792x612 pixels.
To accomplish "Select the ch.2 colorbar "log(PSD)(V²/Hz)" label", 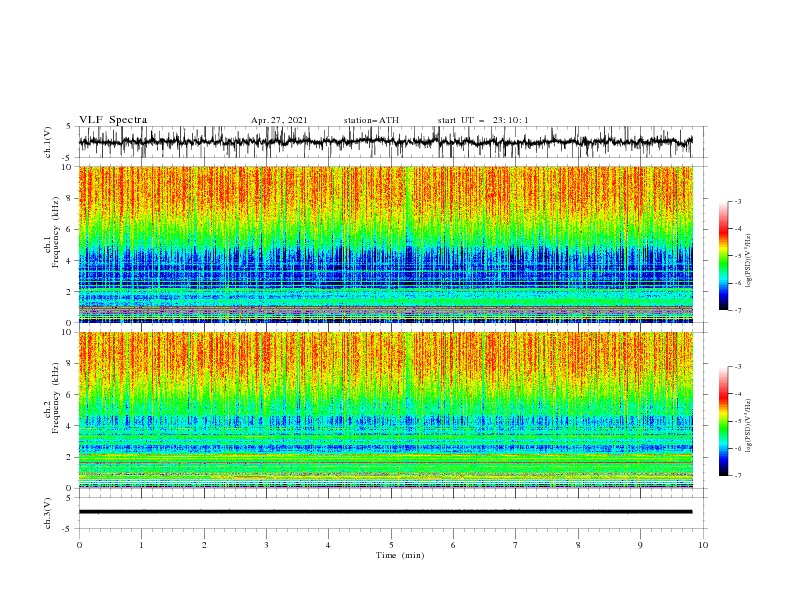I will click(x=749, y=425).
